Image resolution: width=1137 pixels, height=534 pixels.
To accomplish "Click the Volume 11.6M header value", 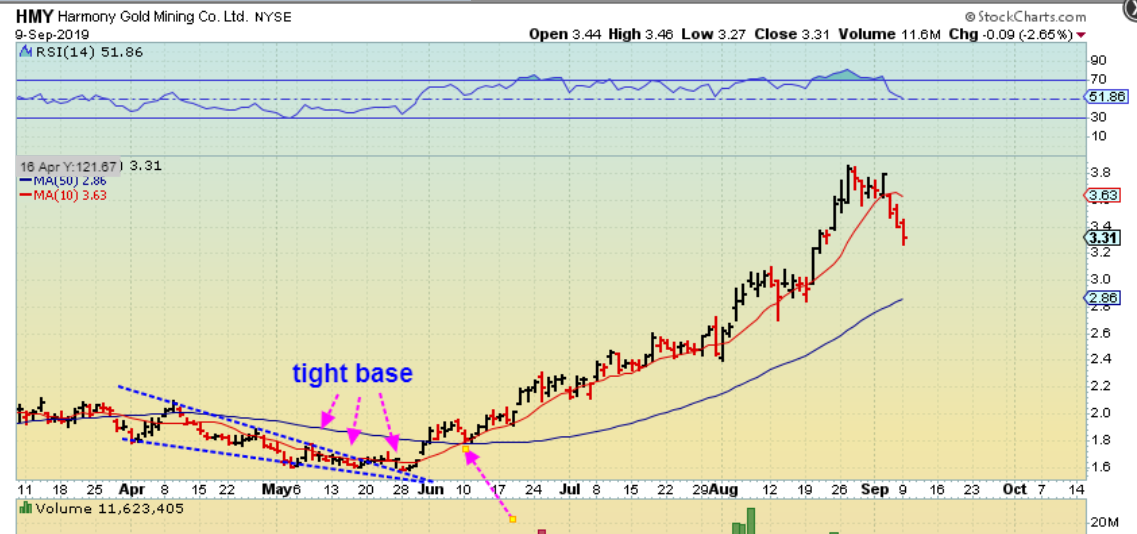I will (x=891, y=34).
